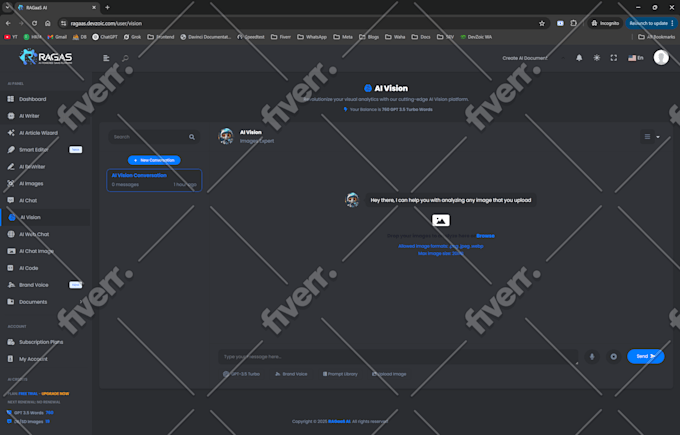Click the Browse link to upload
The height and width of the screenshot is (435, 680).
coord(485,236)
